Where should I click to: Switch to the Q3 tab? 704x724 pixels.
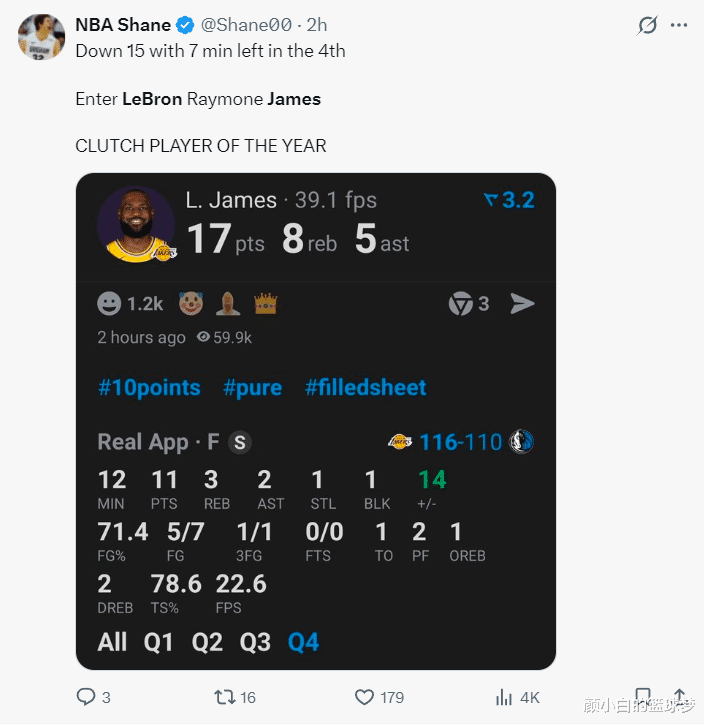coord(255,642)
